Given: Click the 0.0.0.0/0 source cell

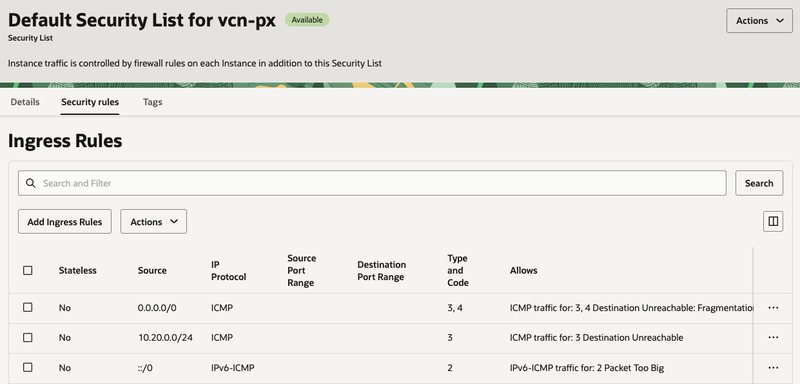Looking at the screenshot, I should 157,308.
